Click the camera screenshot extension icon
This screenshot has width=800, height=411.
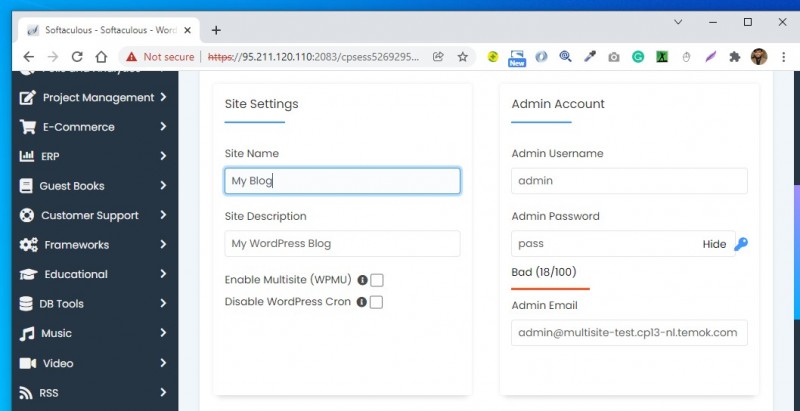(614, 57)
